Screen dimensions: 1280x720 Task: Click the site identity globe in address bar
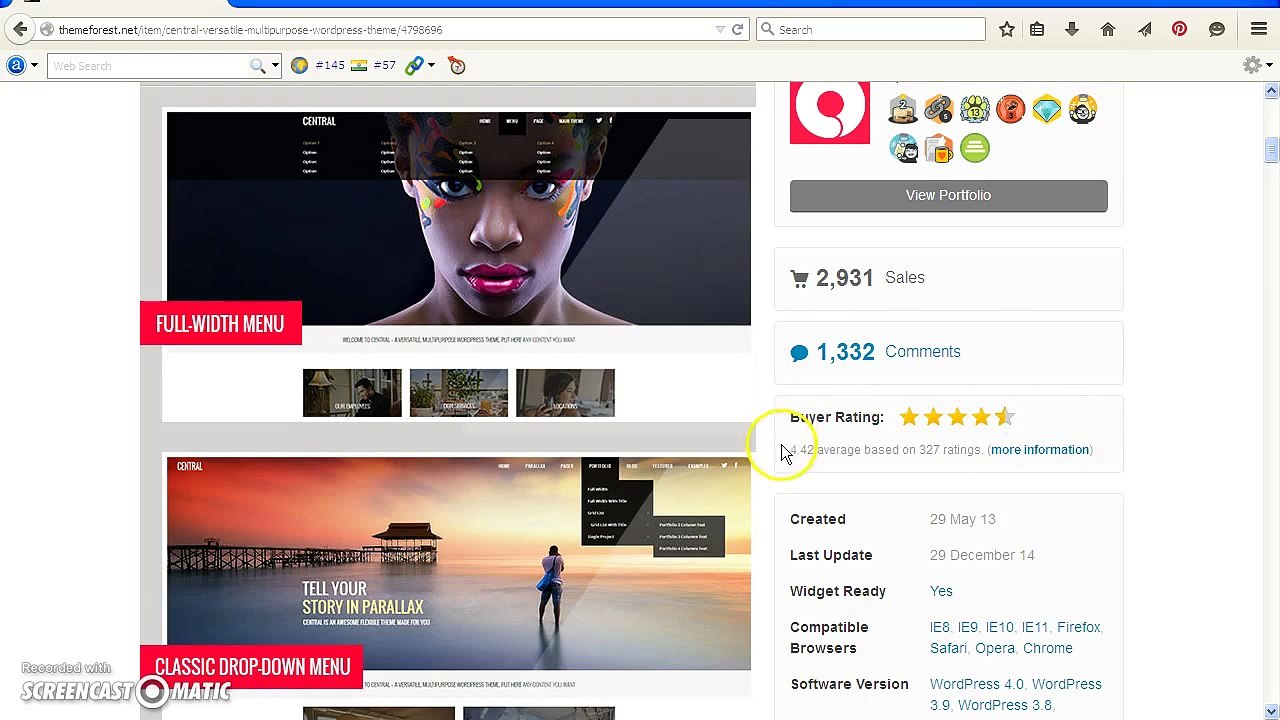click(47, 30)
